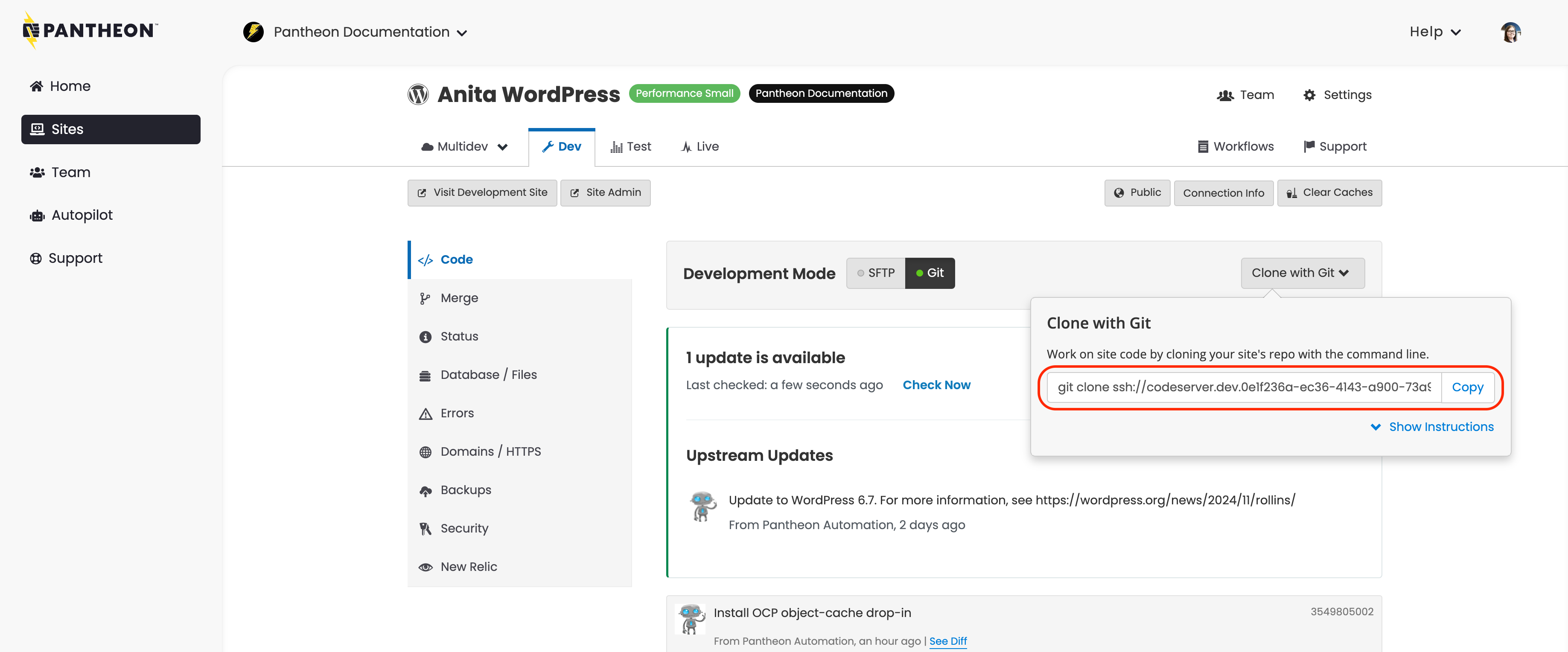
Task: Click the Backups cloud icon
Action: (426, 491)
